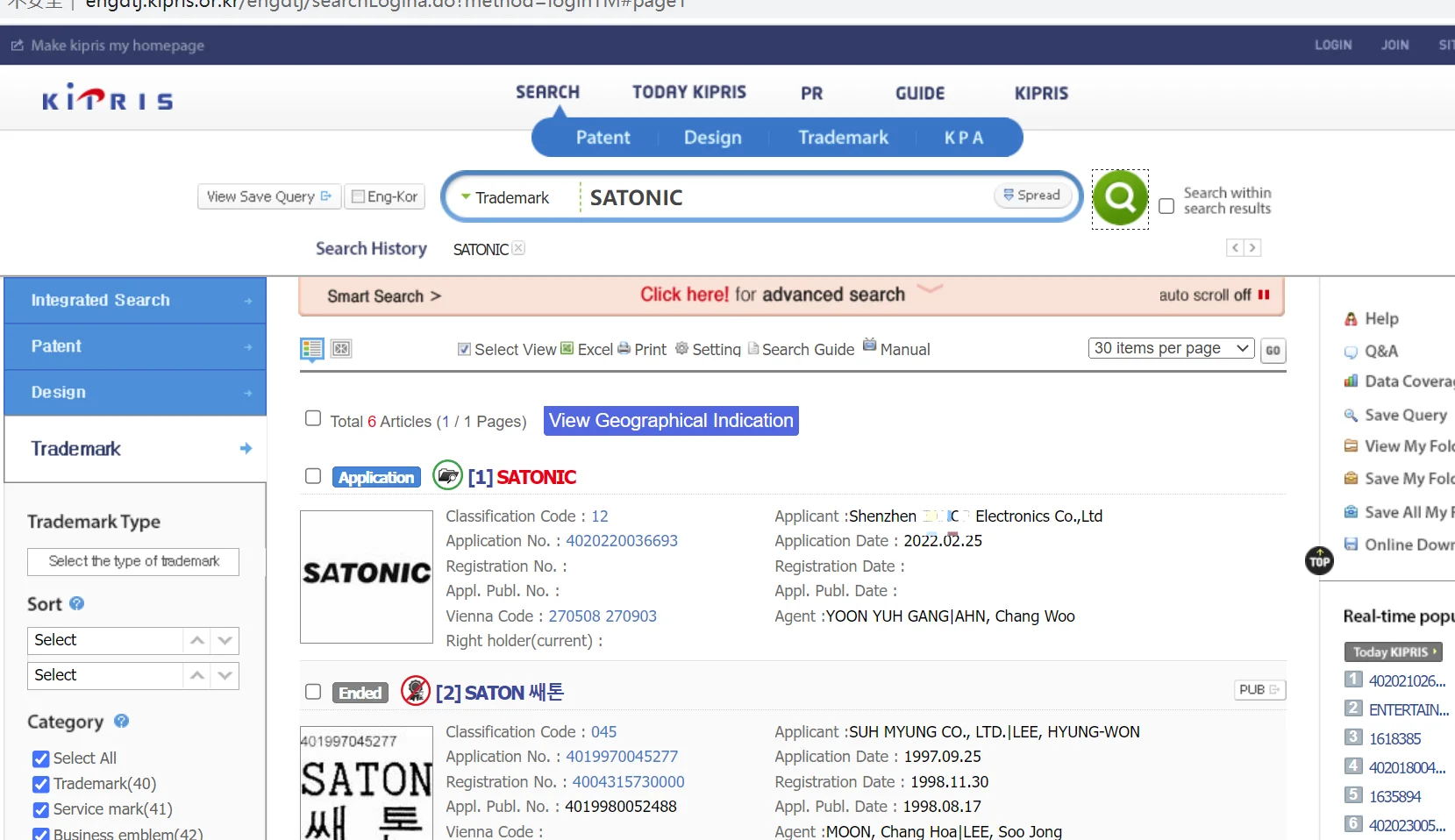Open Setting gear option
1455x840 pixels.
(x=708, y=349)
